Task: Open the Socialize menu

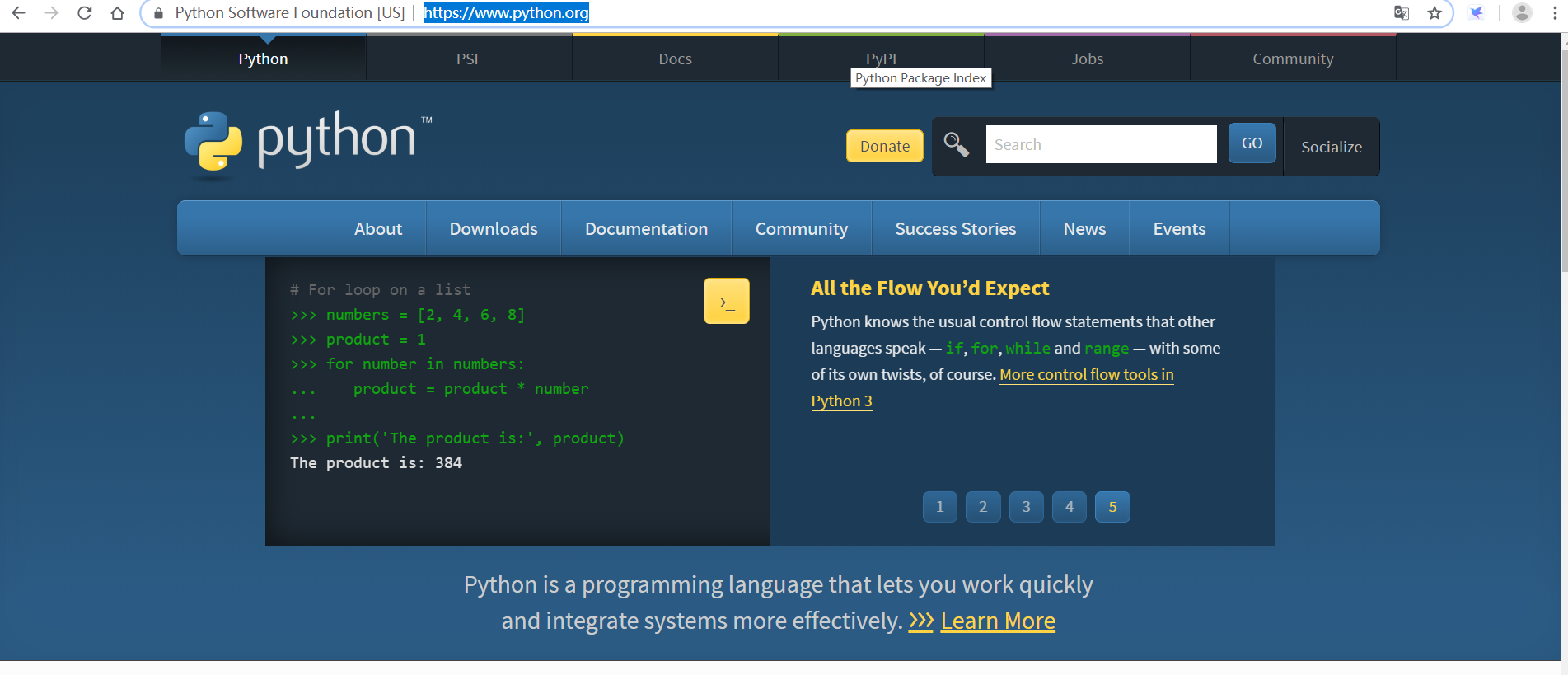Action: coord(1332,147)
